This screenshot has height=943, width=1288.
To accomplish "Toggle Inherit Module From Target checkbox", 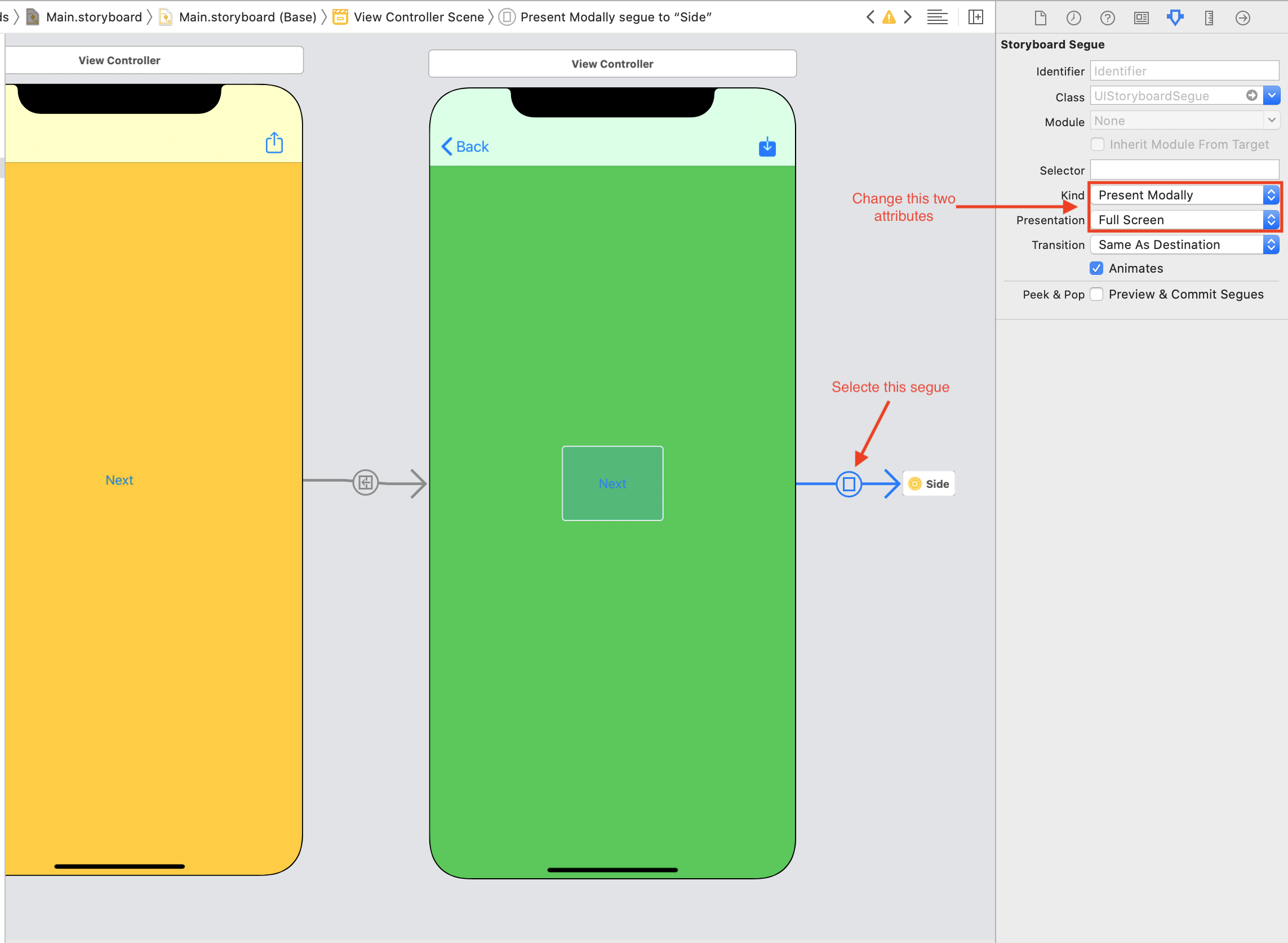I will coord(1098,145).
